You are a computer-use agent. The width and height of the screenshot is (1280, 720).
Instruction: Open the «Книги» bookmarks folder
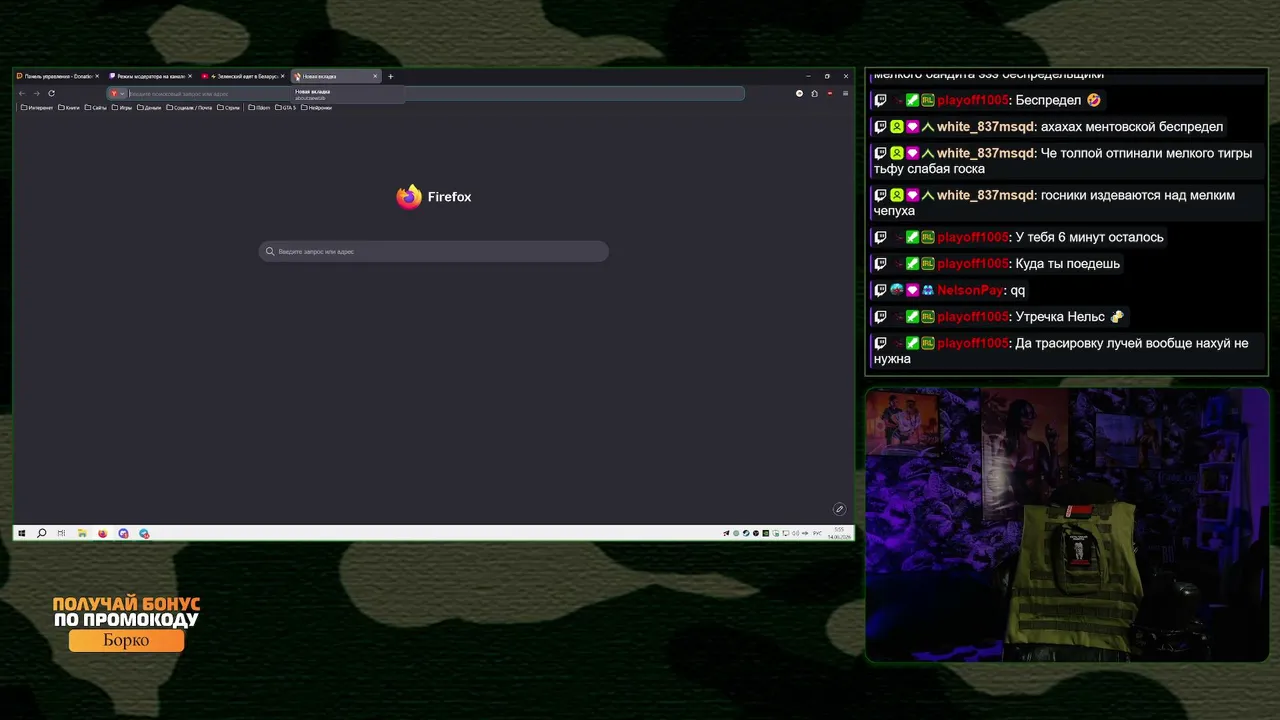coord(69,108)
